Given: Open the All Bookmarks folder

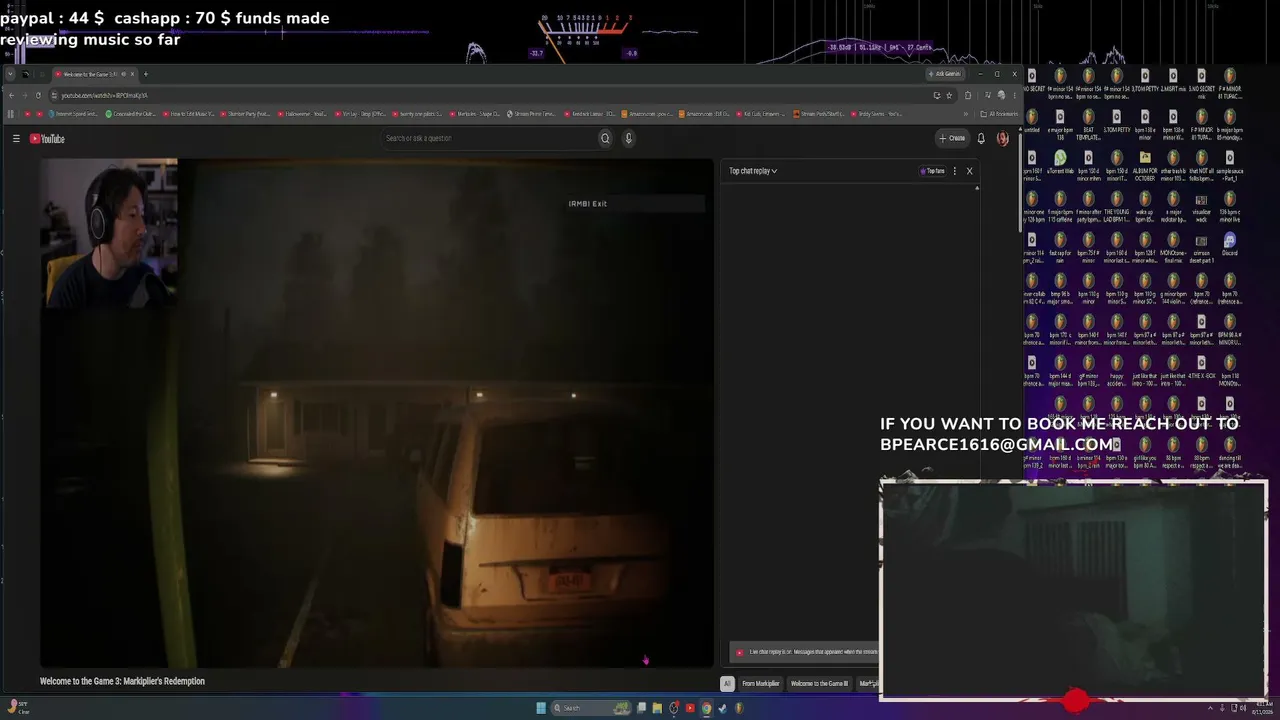Looking at the screenshot, I should 999,114.
